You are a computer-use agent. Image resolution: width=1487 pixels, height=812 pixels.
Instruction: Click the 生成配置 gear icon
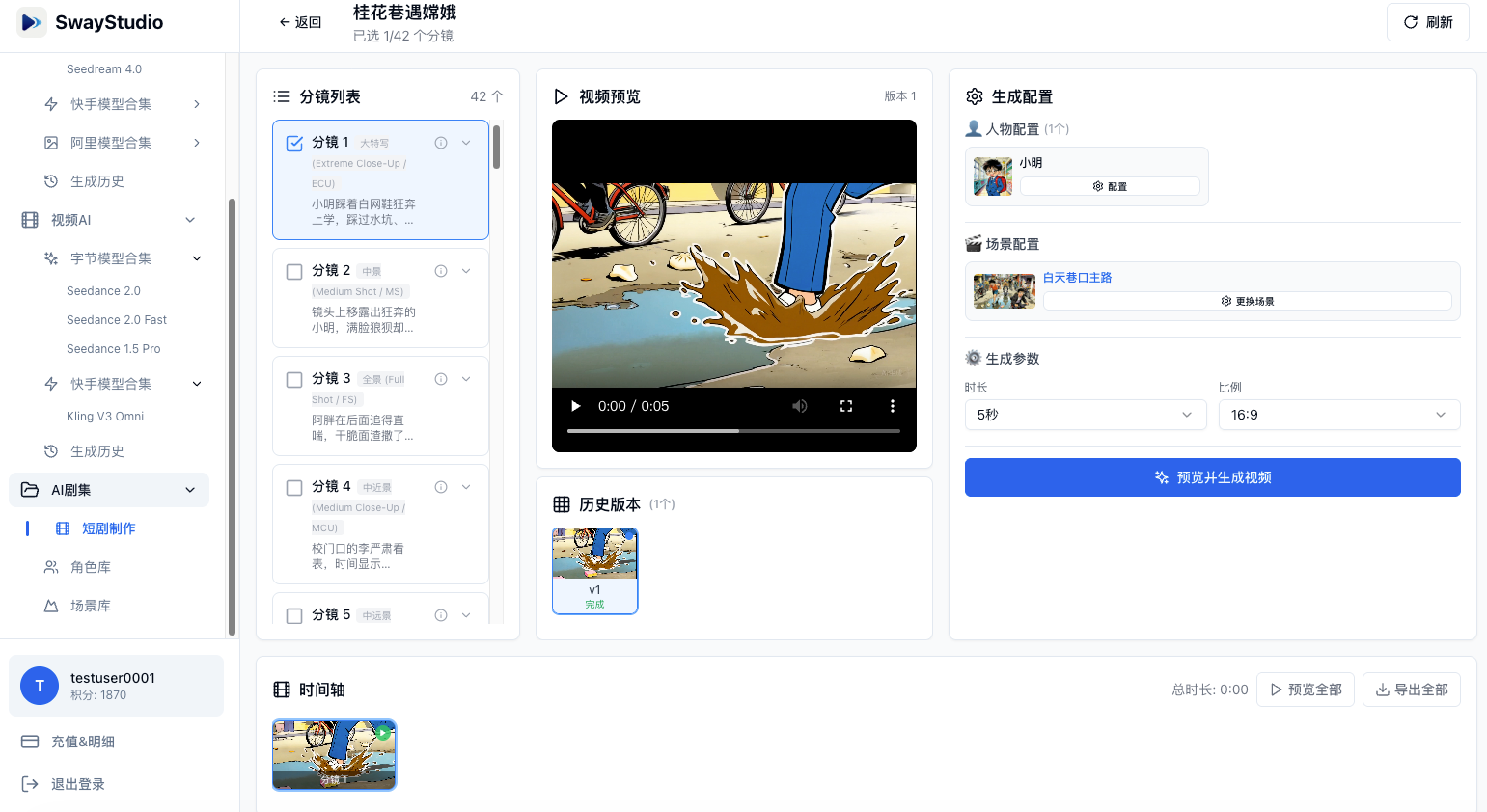coord(975,96)
